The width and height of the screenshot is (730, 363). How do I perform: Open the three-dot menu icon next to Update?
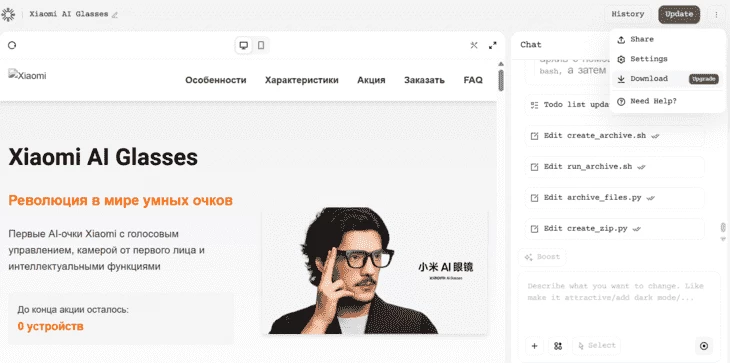pos(716,14)
